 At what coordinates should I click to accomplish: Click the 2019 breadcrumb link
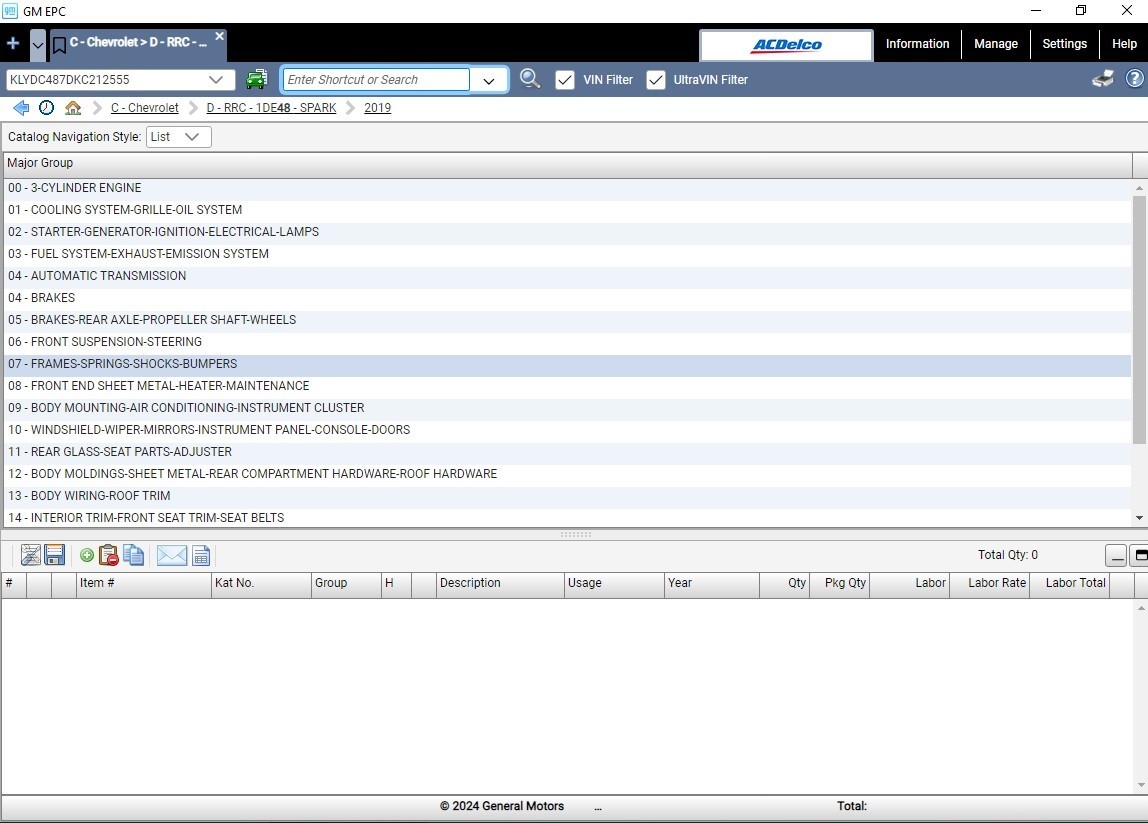coord(377,107)
